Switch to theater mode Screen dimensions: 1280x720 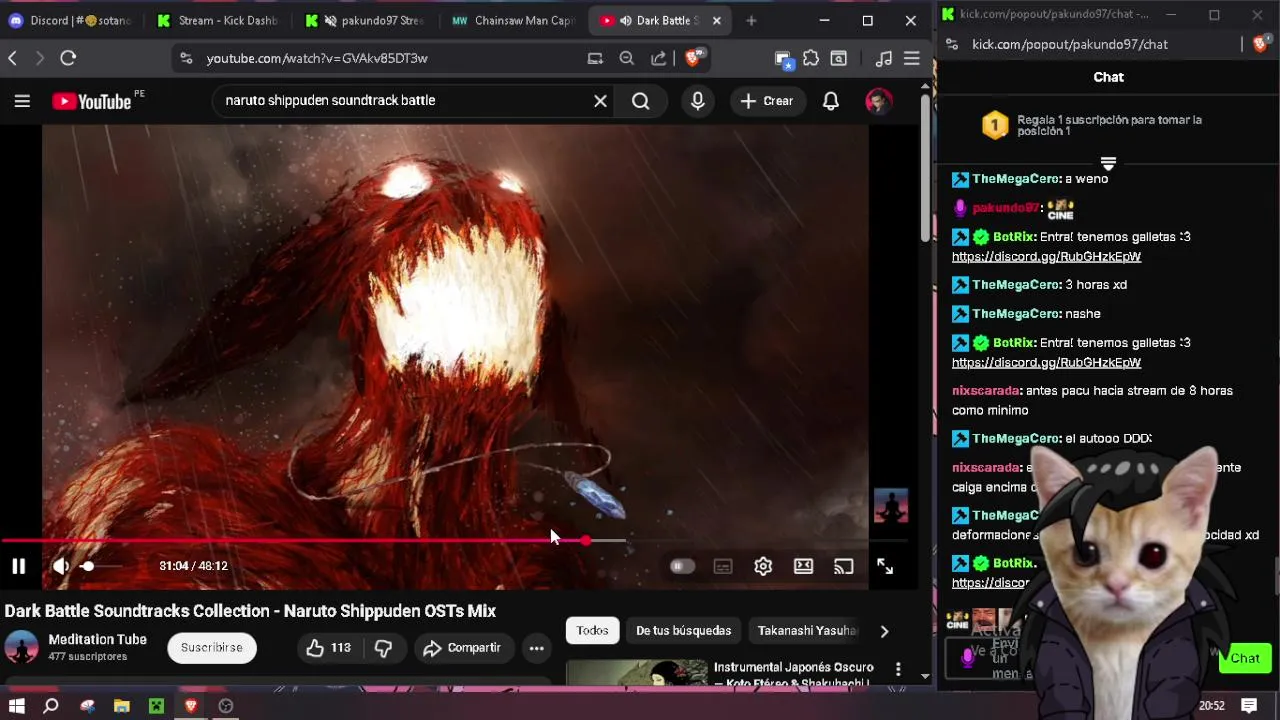click(803, 566)
